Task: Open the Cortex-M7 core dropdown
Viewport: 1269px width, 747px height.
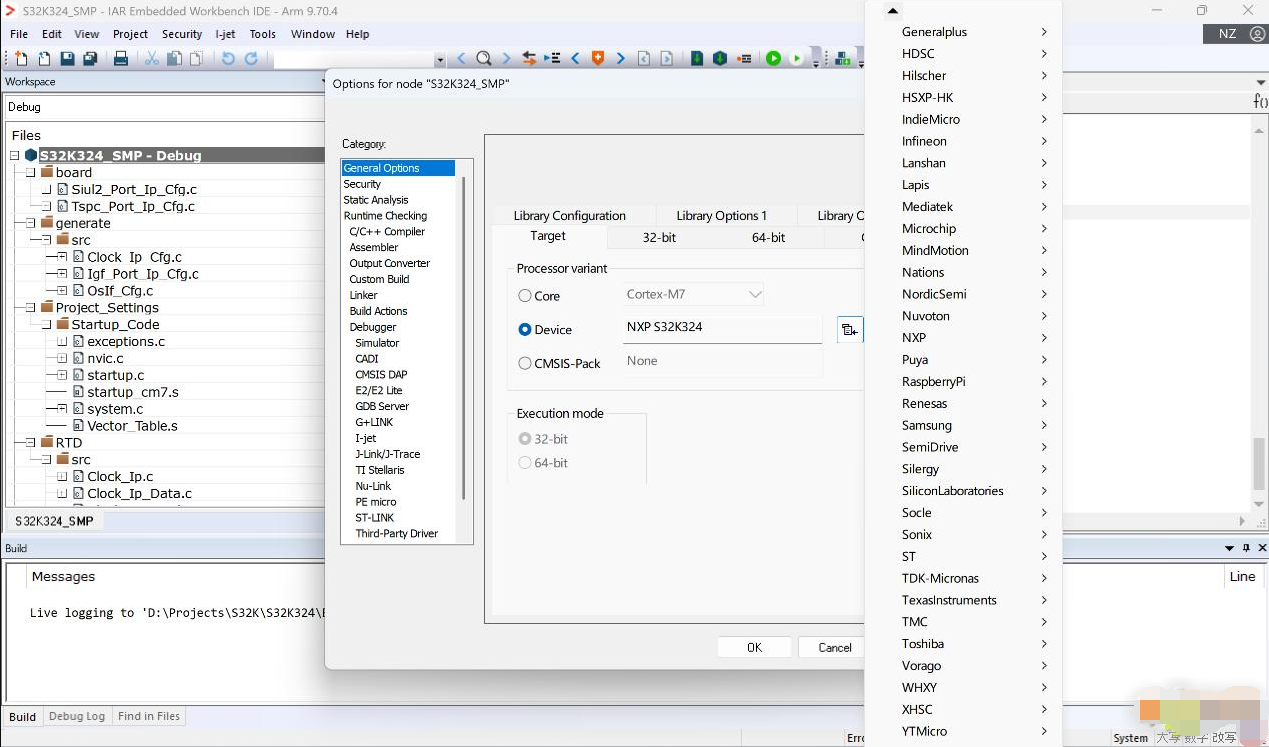Action: [x=755, y=295]
